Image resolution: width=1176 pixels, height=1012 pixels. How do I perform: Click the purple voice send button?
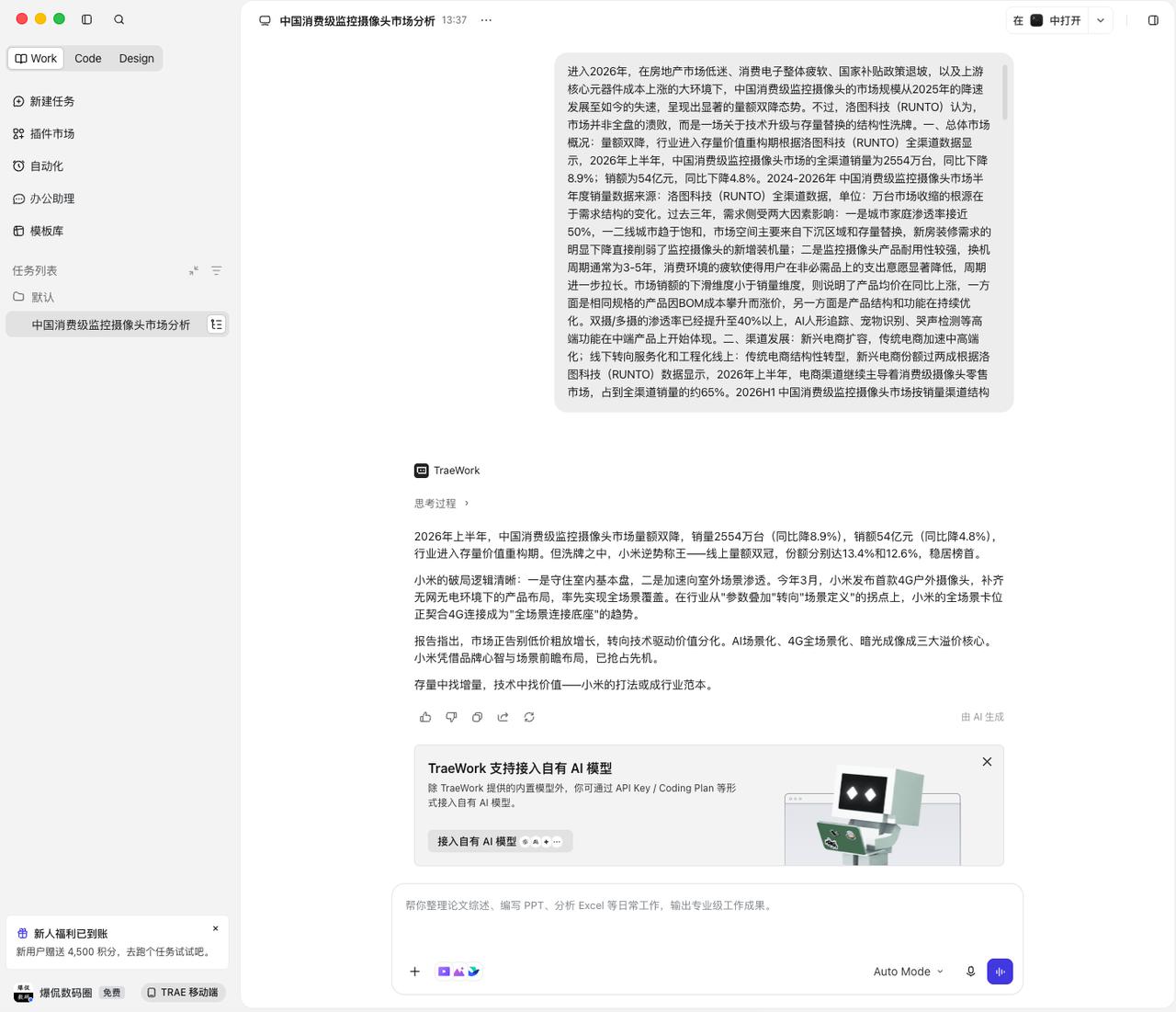click(1000, 972)
